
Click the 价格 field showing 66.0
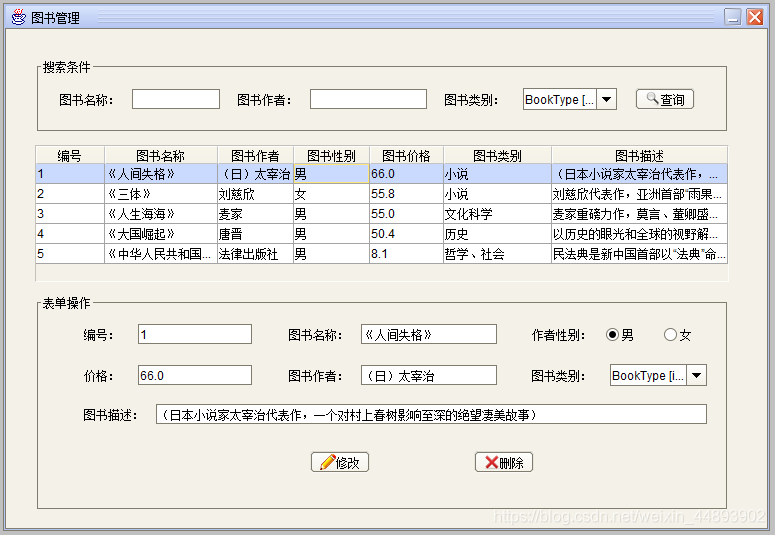(x=195, y=375)
